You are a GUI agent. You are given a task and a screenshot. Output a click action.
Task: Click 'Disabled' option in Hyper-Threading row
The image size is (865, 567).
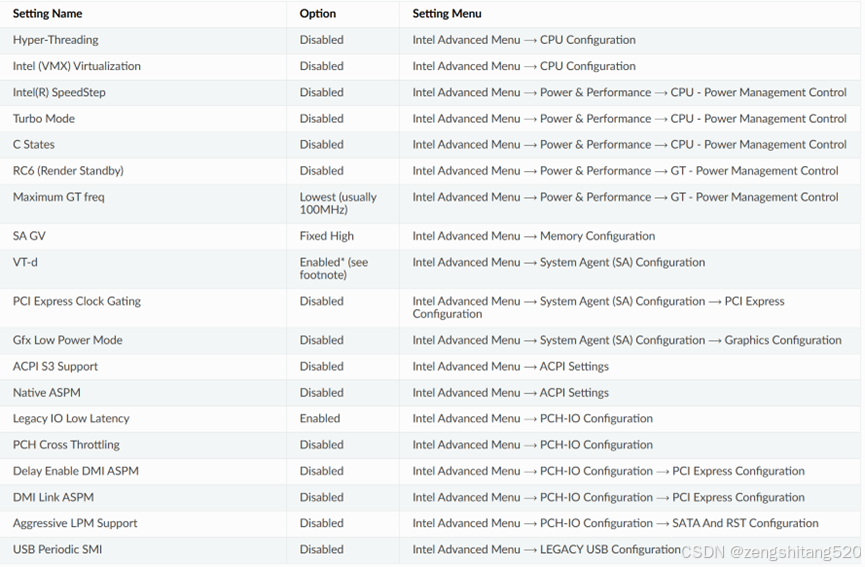pos(322,40)
